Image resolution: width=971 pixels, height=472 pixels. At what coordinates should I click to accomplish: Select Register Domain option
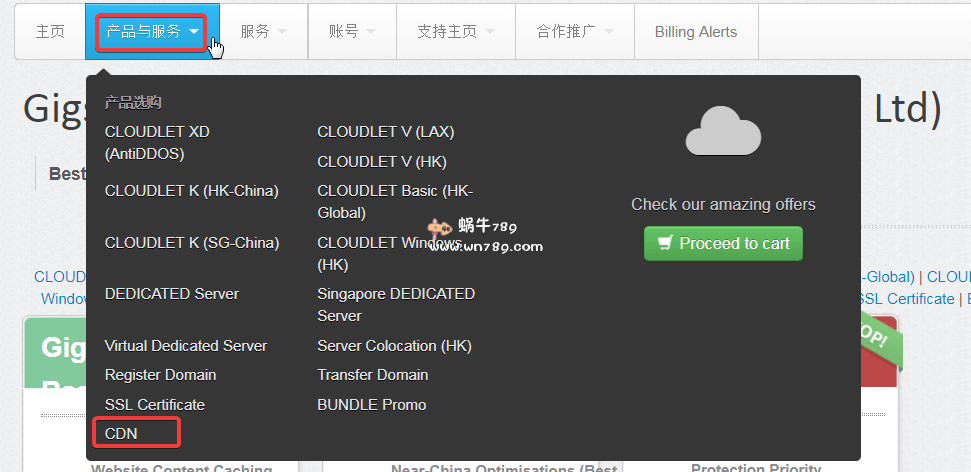tap(160, 375)
